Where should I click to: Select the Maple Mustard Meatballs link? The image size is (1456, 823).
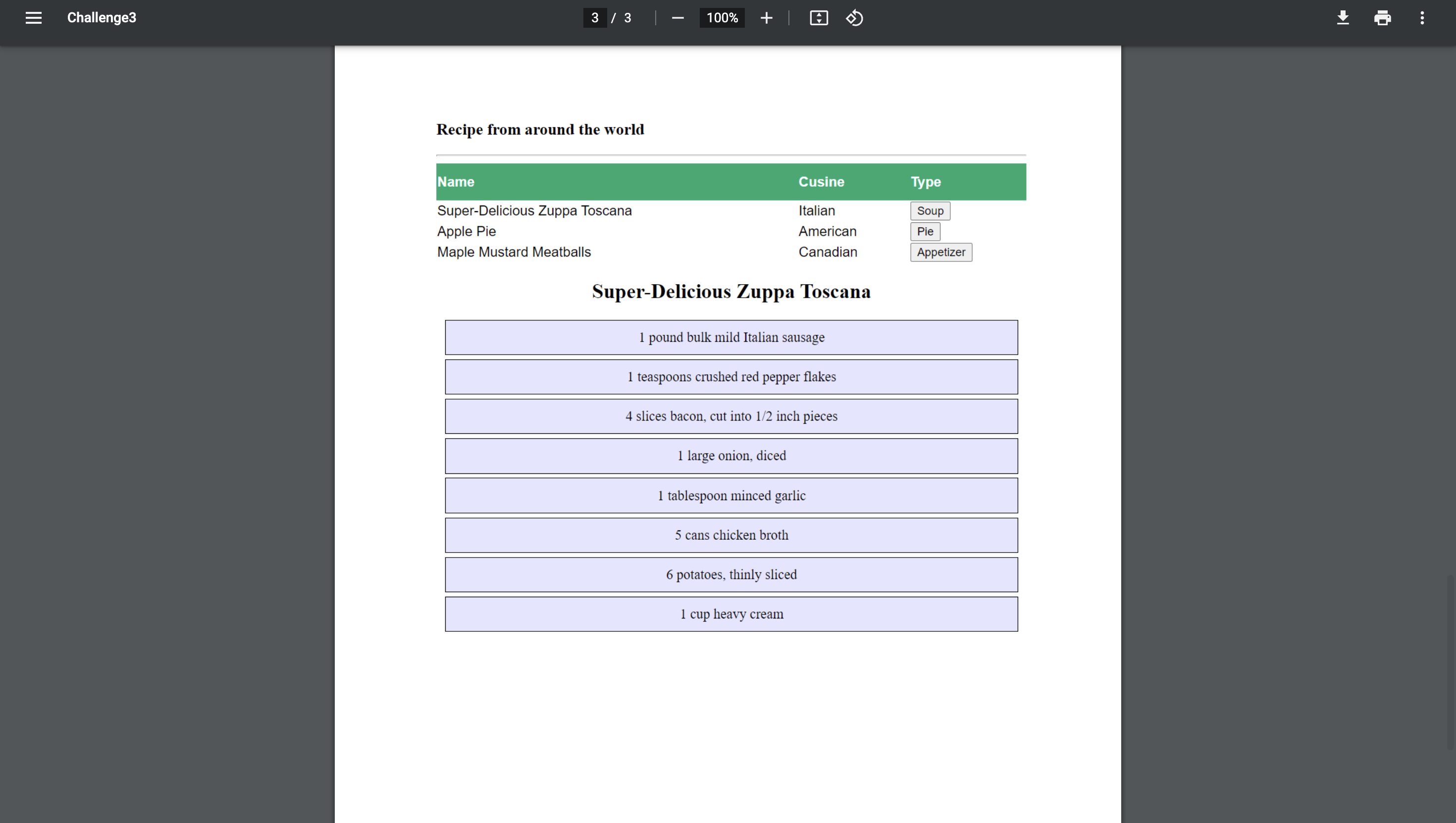[513, 251]
